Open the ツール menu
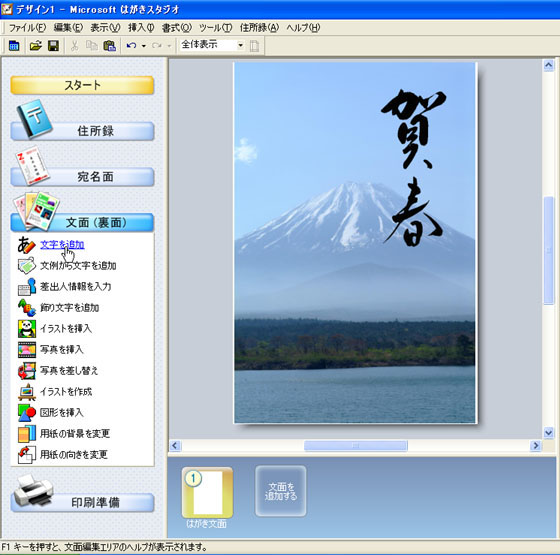 215,28
